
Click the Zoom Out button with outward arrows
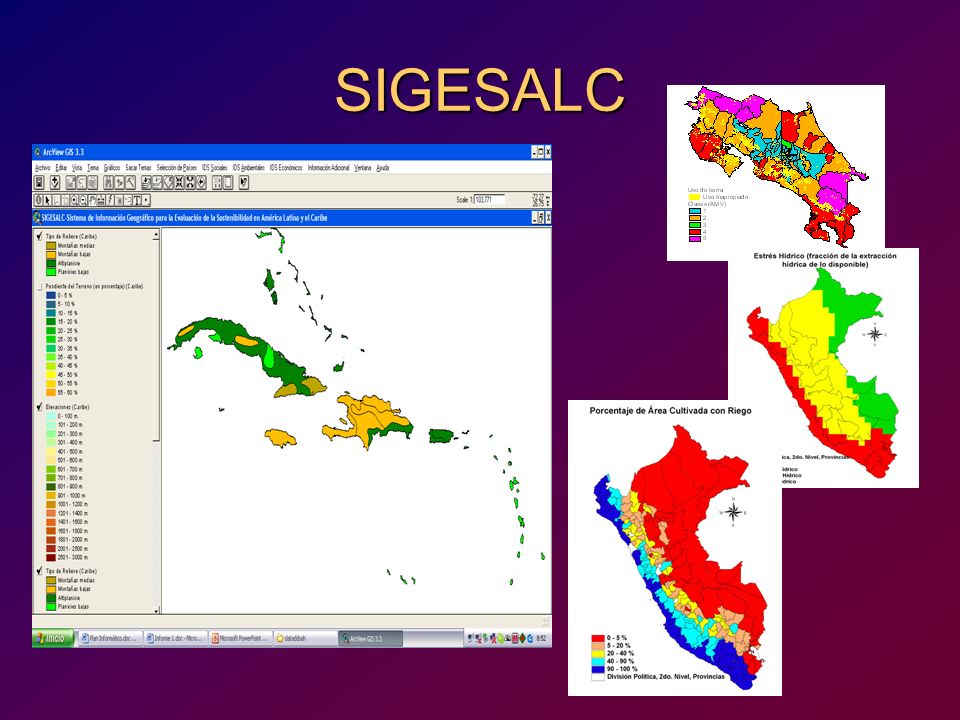(x=190, y=182)
